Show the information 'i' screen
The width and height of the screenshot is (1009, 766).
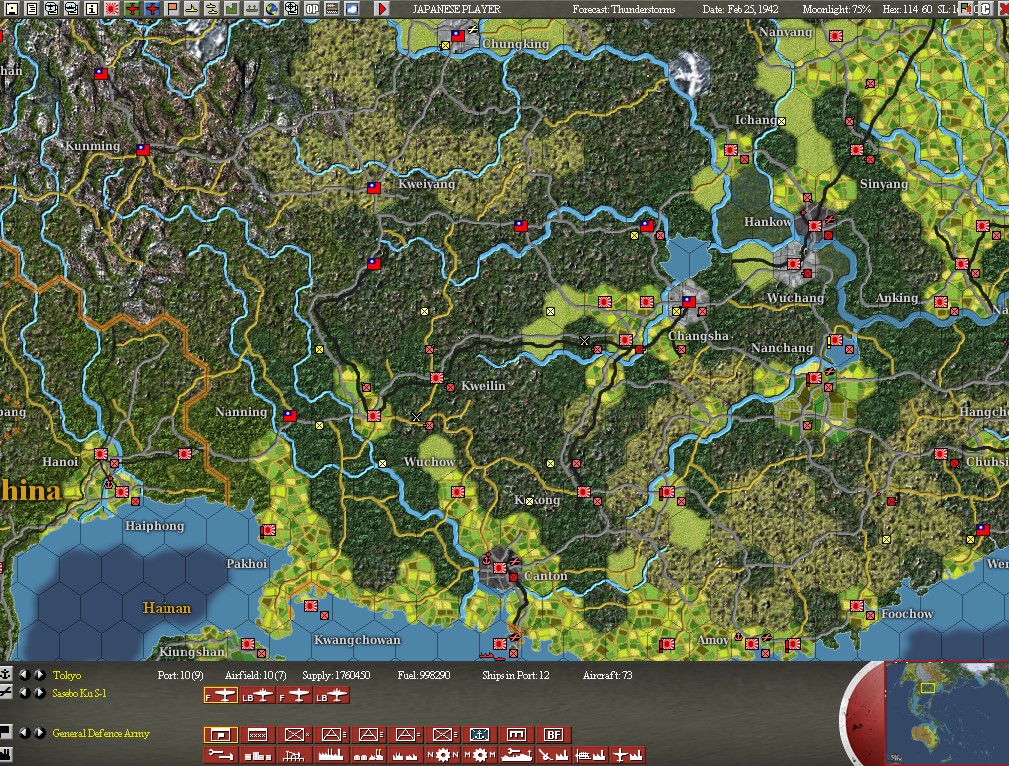91,8
